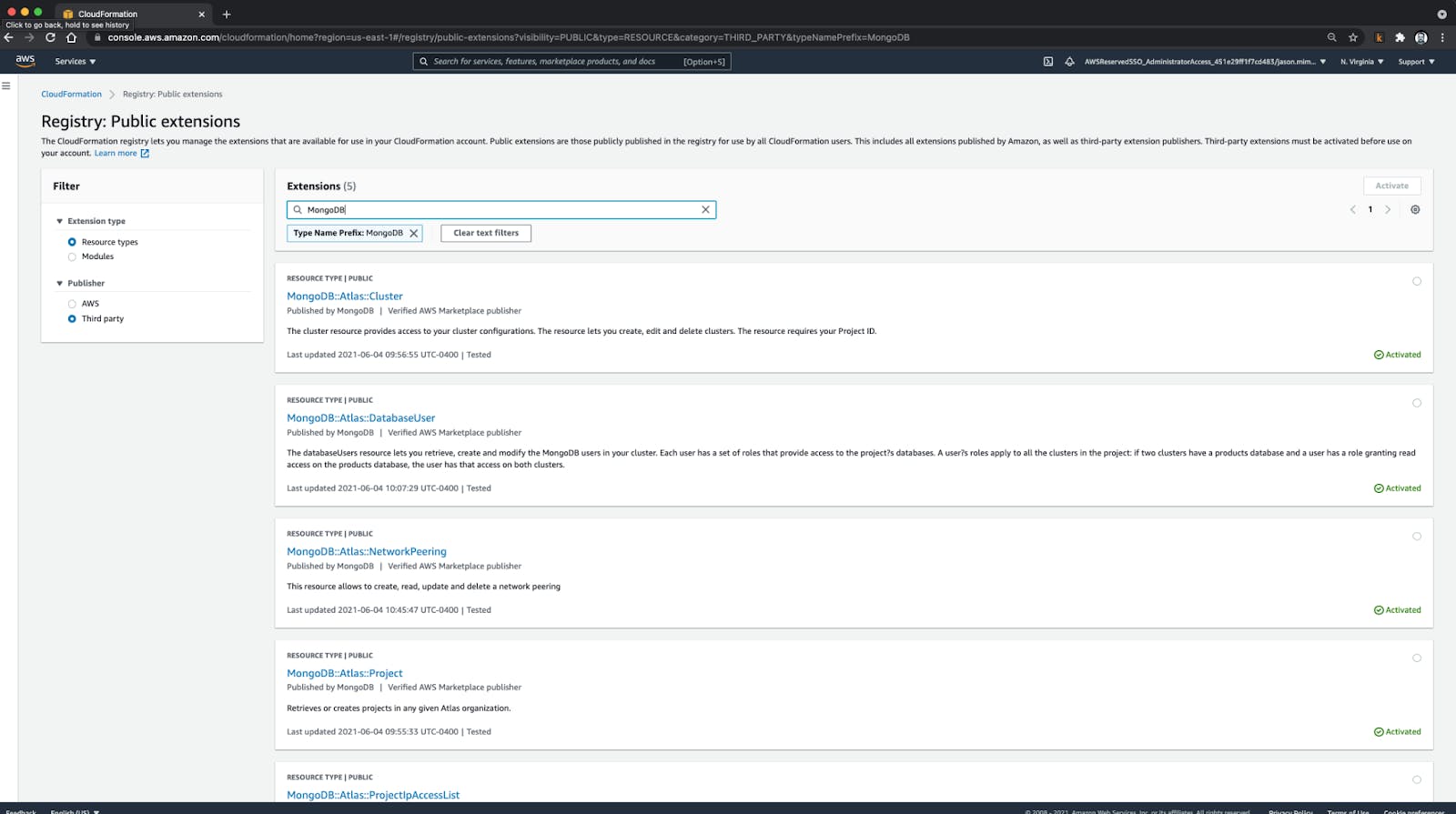Open the extensions puzzle piece icon
The width and height of the screenshot is (1456, 814).
[1400, 37]
